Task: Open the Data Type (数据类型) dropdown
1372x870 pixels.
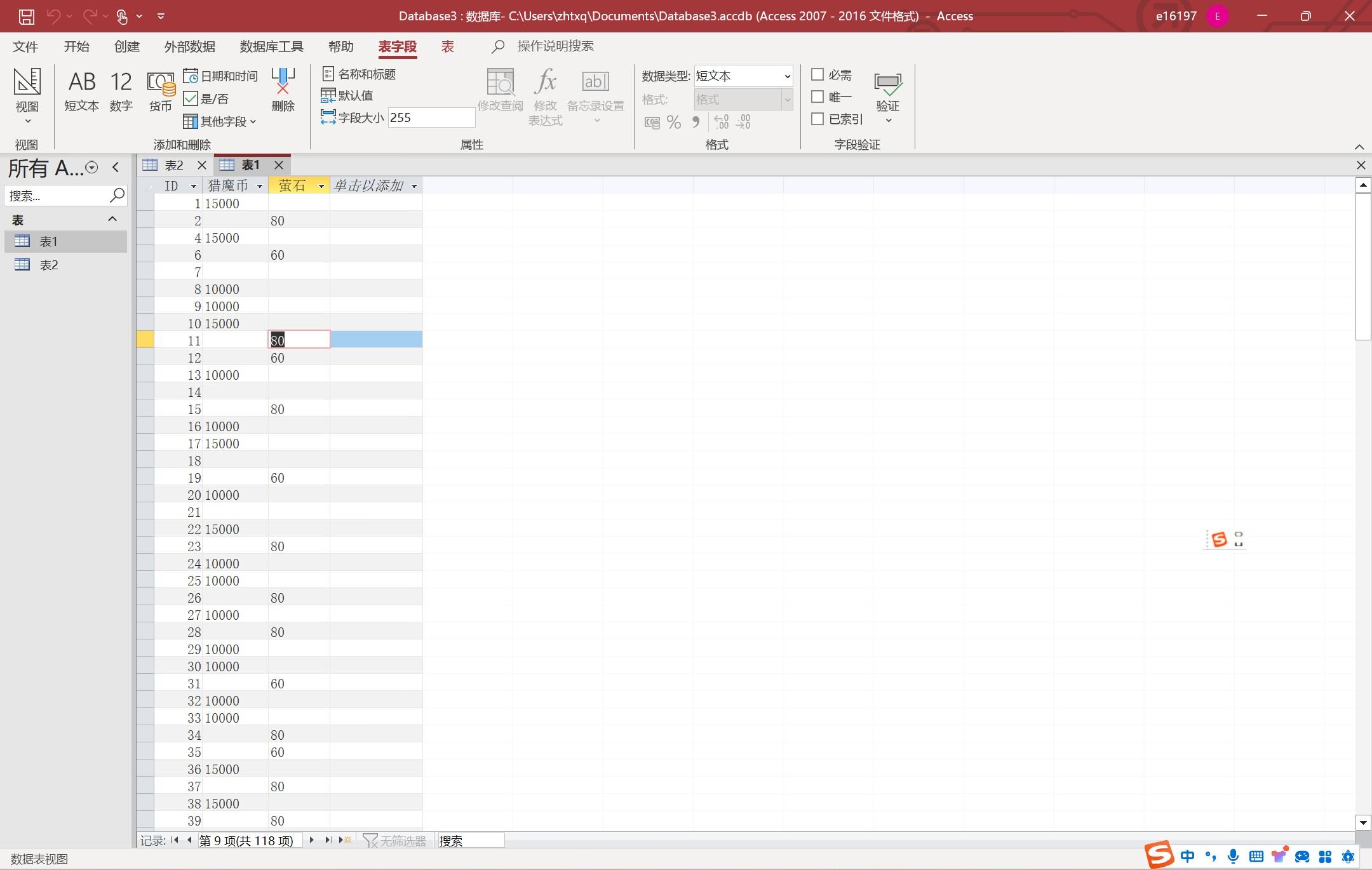Action: coord(787,76)
